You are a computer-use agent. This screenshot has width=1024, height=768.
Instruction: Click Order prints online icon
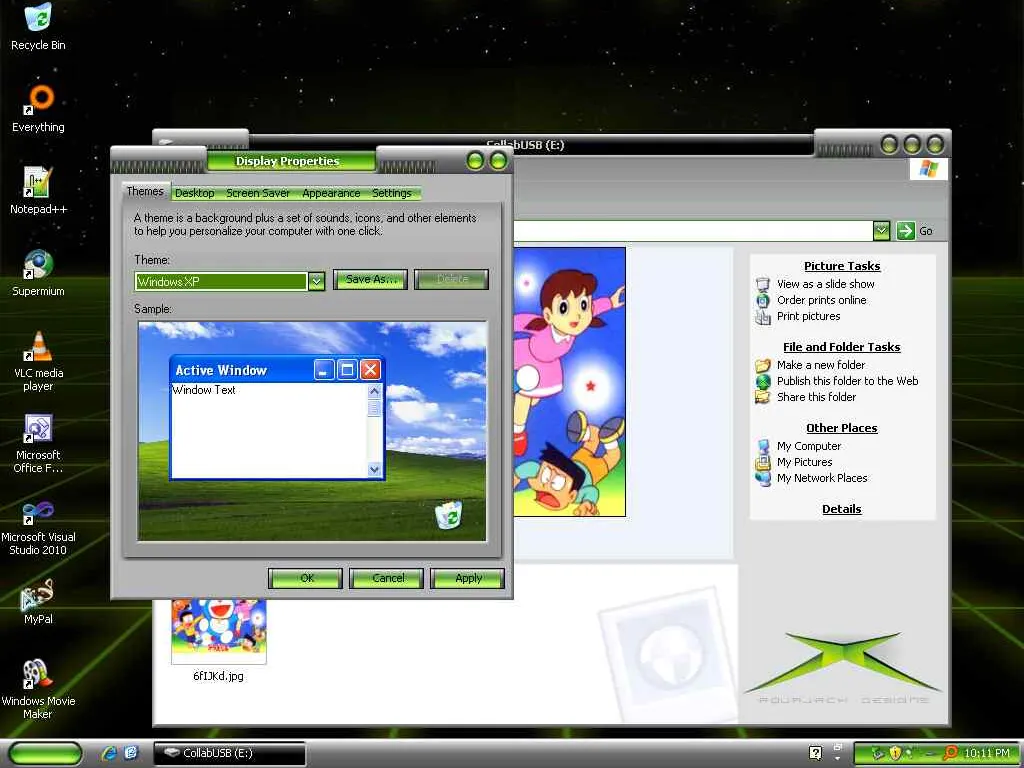coord(762,300)
